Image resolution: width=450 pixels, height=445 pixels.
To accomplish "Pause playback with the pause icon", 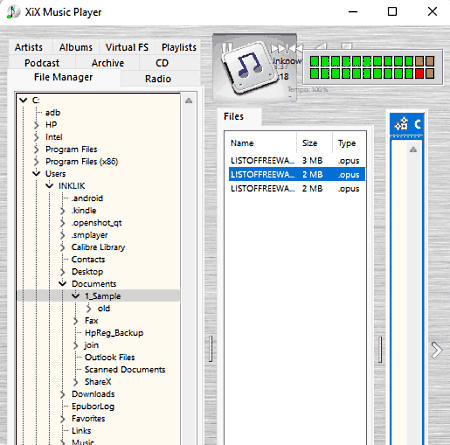I will [x=227, y=48].
